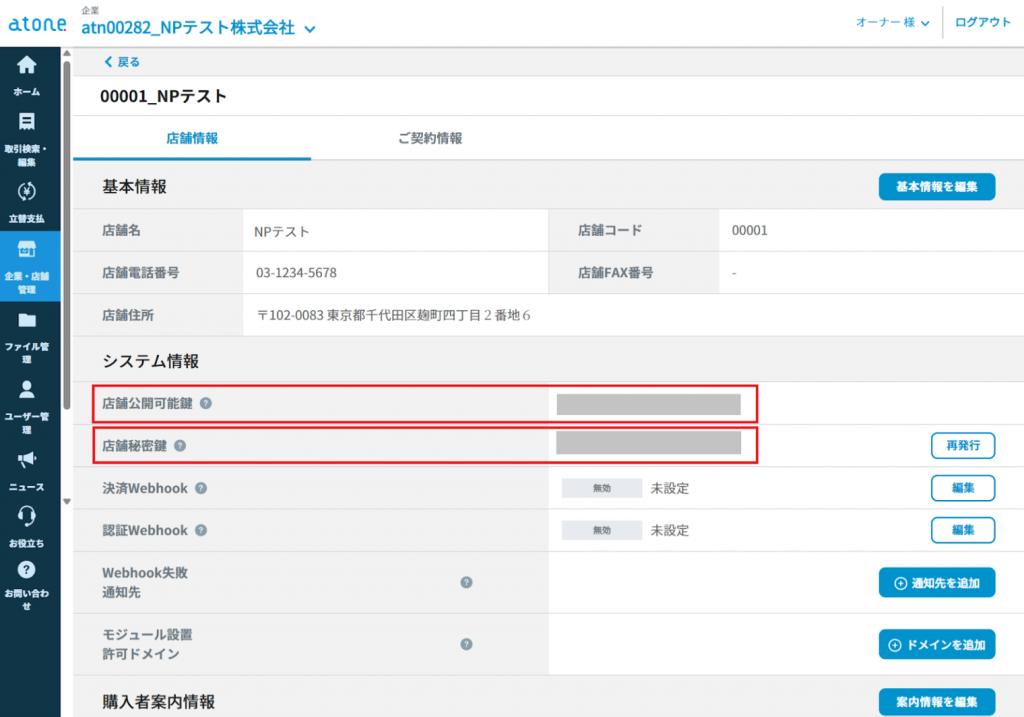Select the 店舗情報 tab
Viewport: 1024px width, 717px height.
[192, 139]
